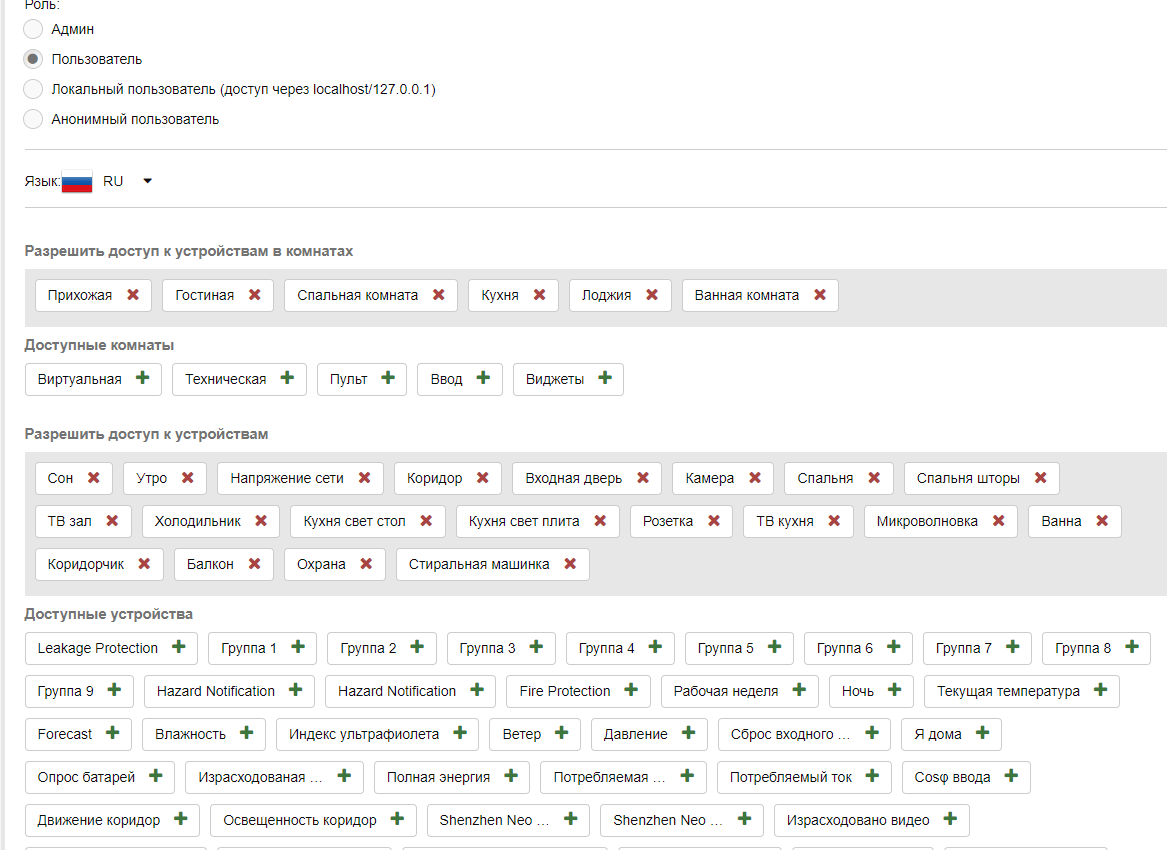Remove Прихожая room with red X

click(133, 295)
